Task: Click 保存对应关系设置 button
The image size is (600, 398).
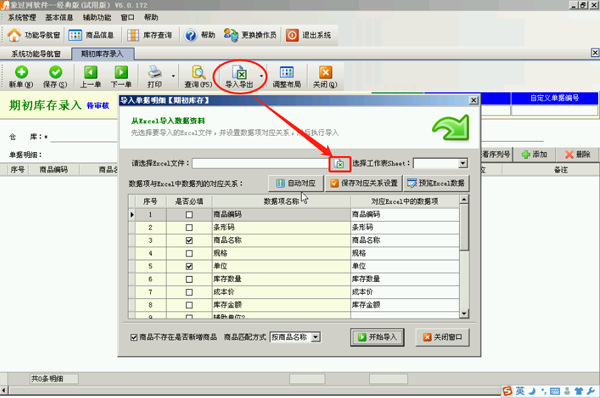Action: [x=364, y=183]
